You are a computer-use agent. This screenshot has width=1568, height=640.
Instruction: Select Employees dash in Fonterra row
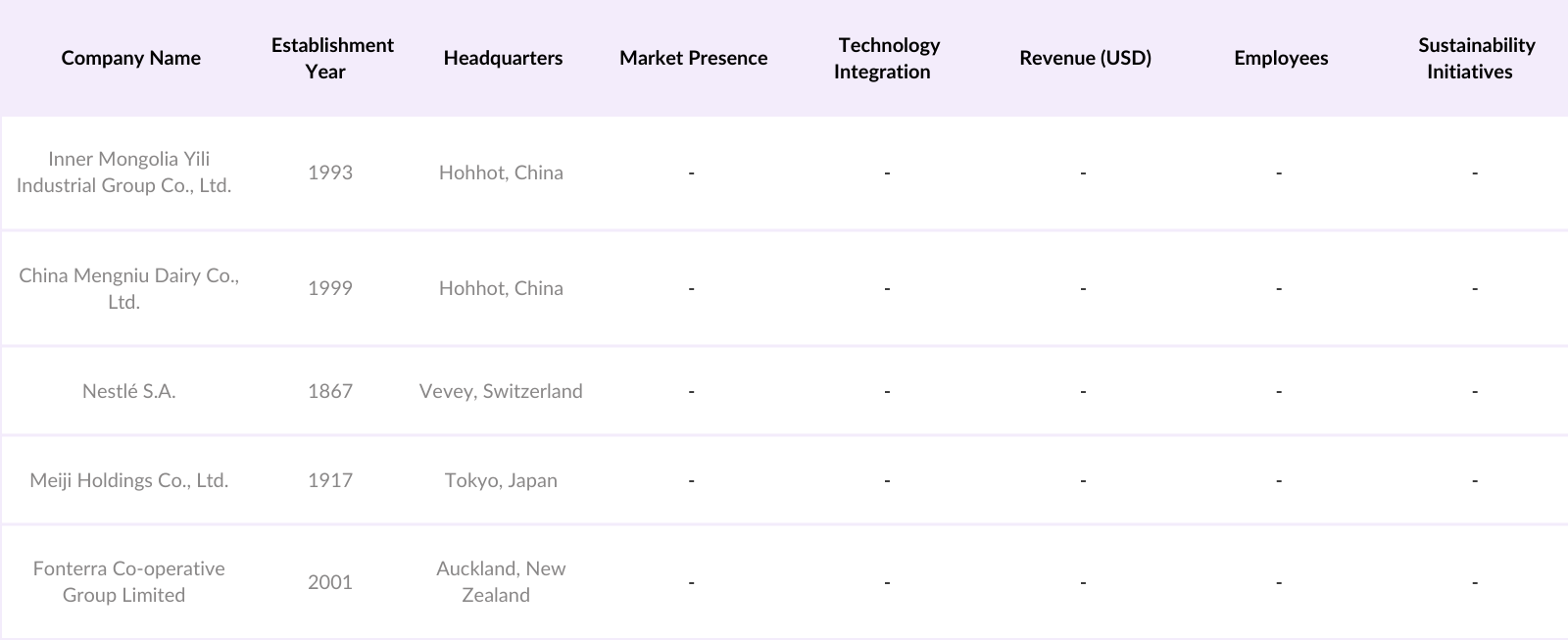pyautogui.click(x=1279, y=582)
